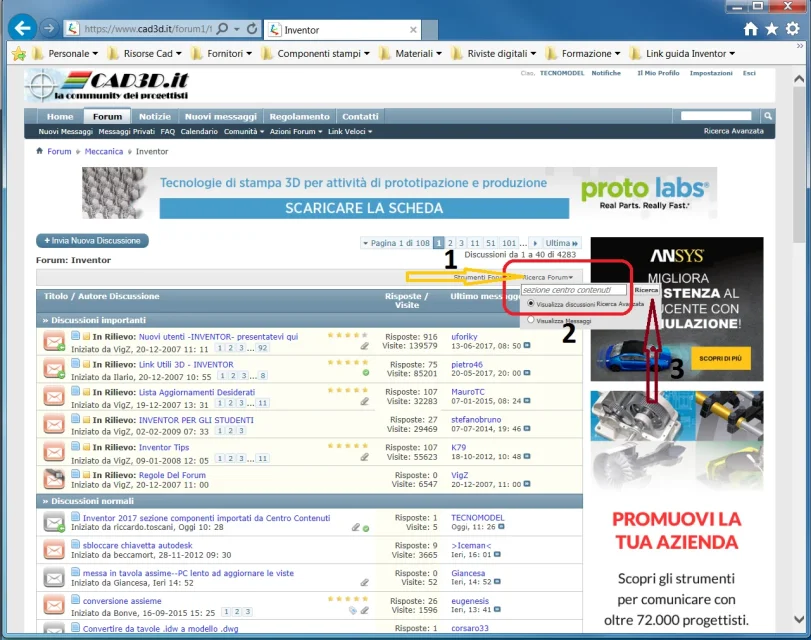This screenshot has height=640, width=811.
Task: Click the address bar search magnifier icon
Action: pyautogui.click(x=222, y=28)
